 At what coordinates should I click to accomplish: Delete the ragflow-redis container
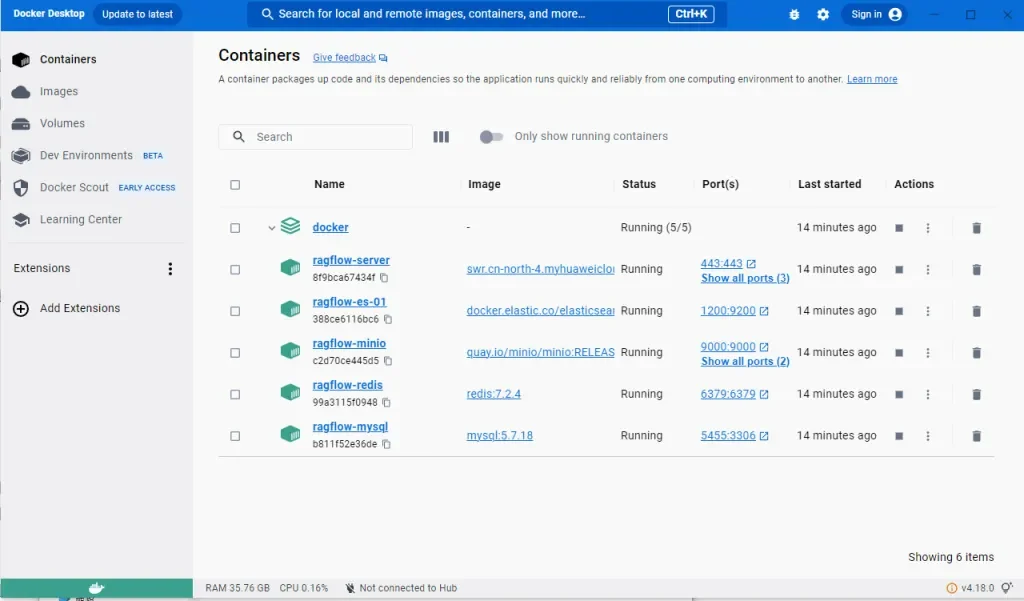[976, 395]
